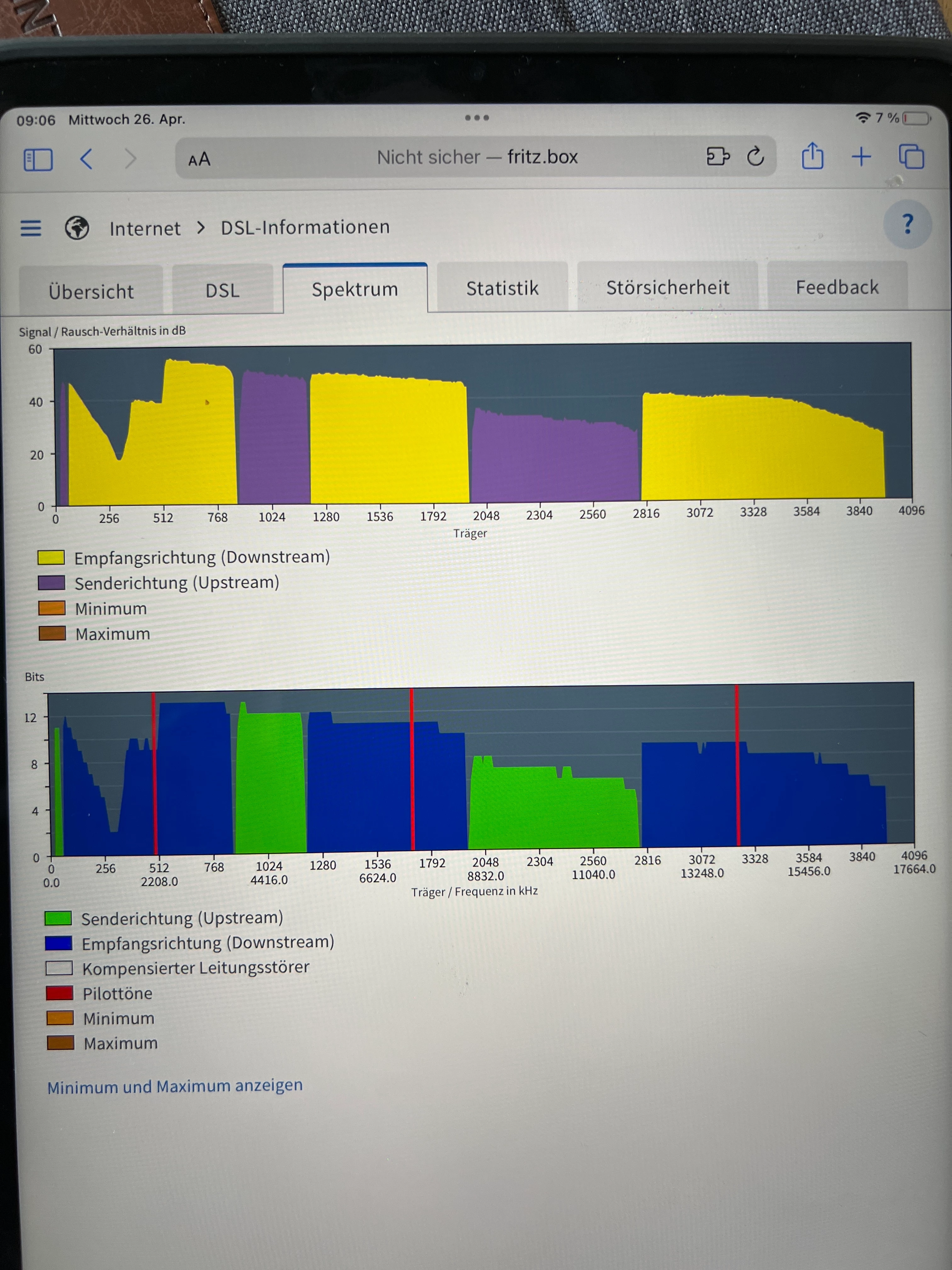Open the share sheet icon
Image resolution: width=952 pixels, height=1270 pixels.
coord(812,156)
